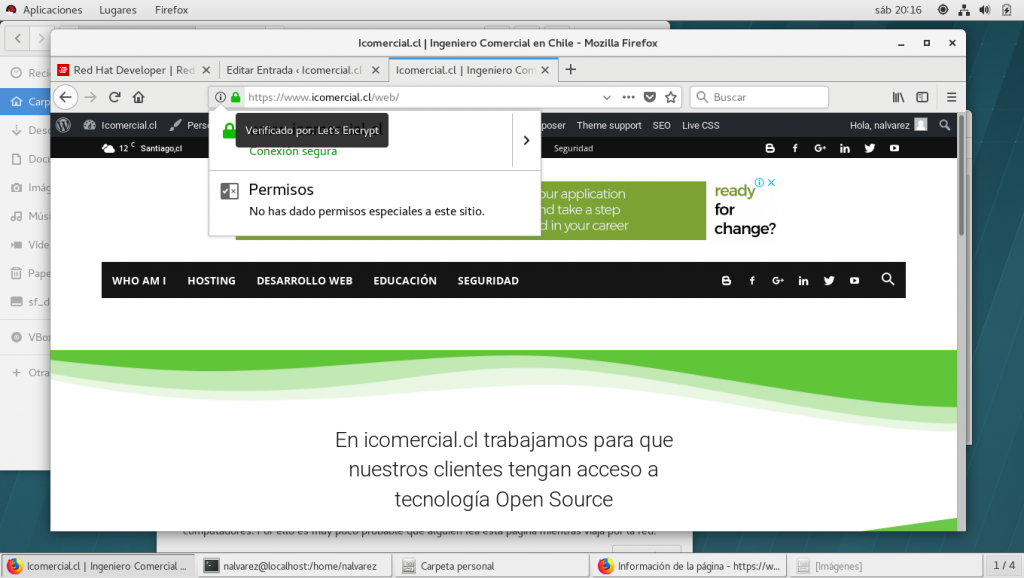Viewport: 1024px width, 578px height.
Task: Click workspace switcher 1 / 4
Action: (x=1004, y=566)
